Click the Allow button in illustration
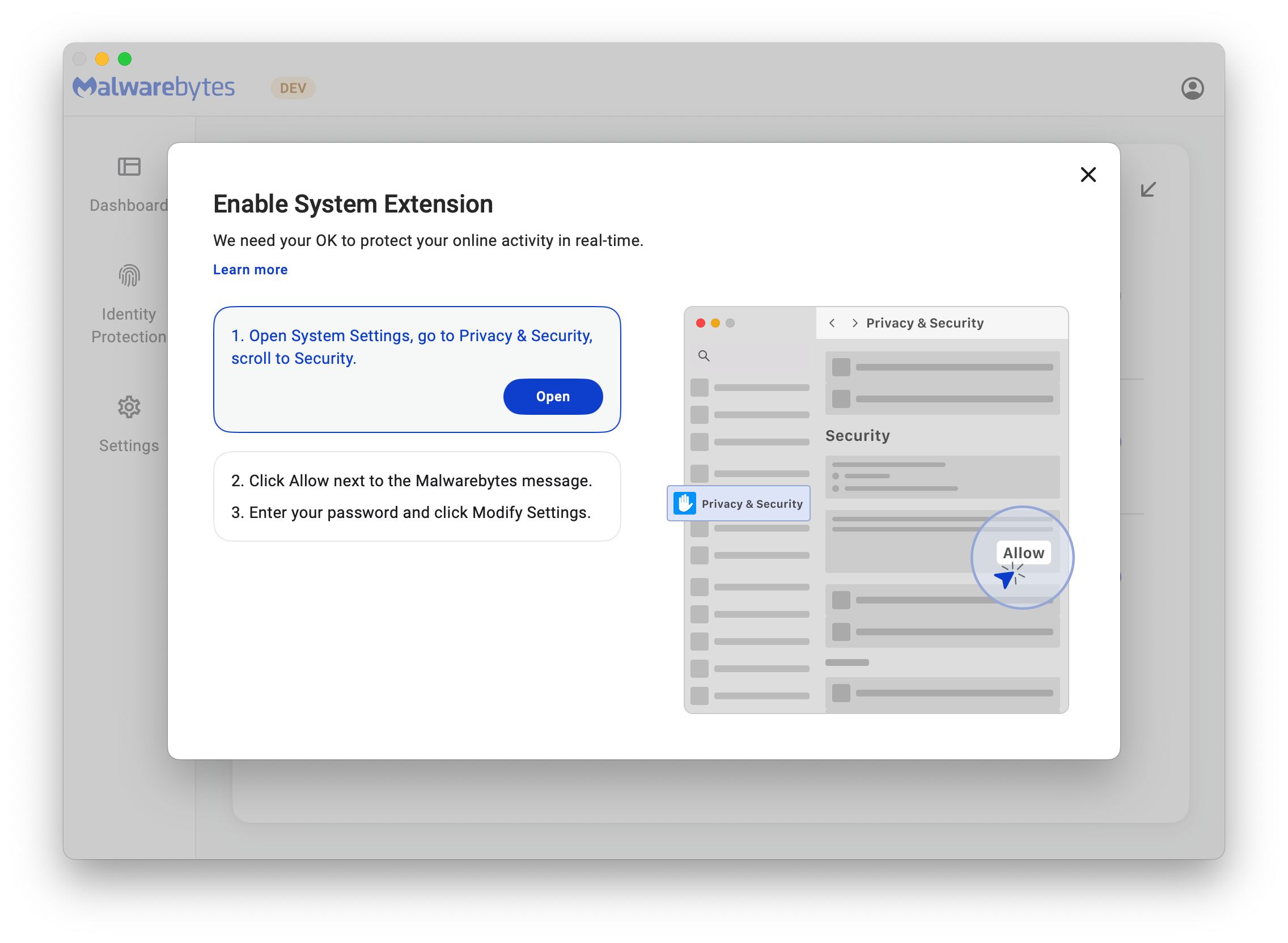 click(1023, 553)
